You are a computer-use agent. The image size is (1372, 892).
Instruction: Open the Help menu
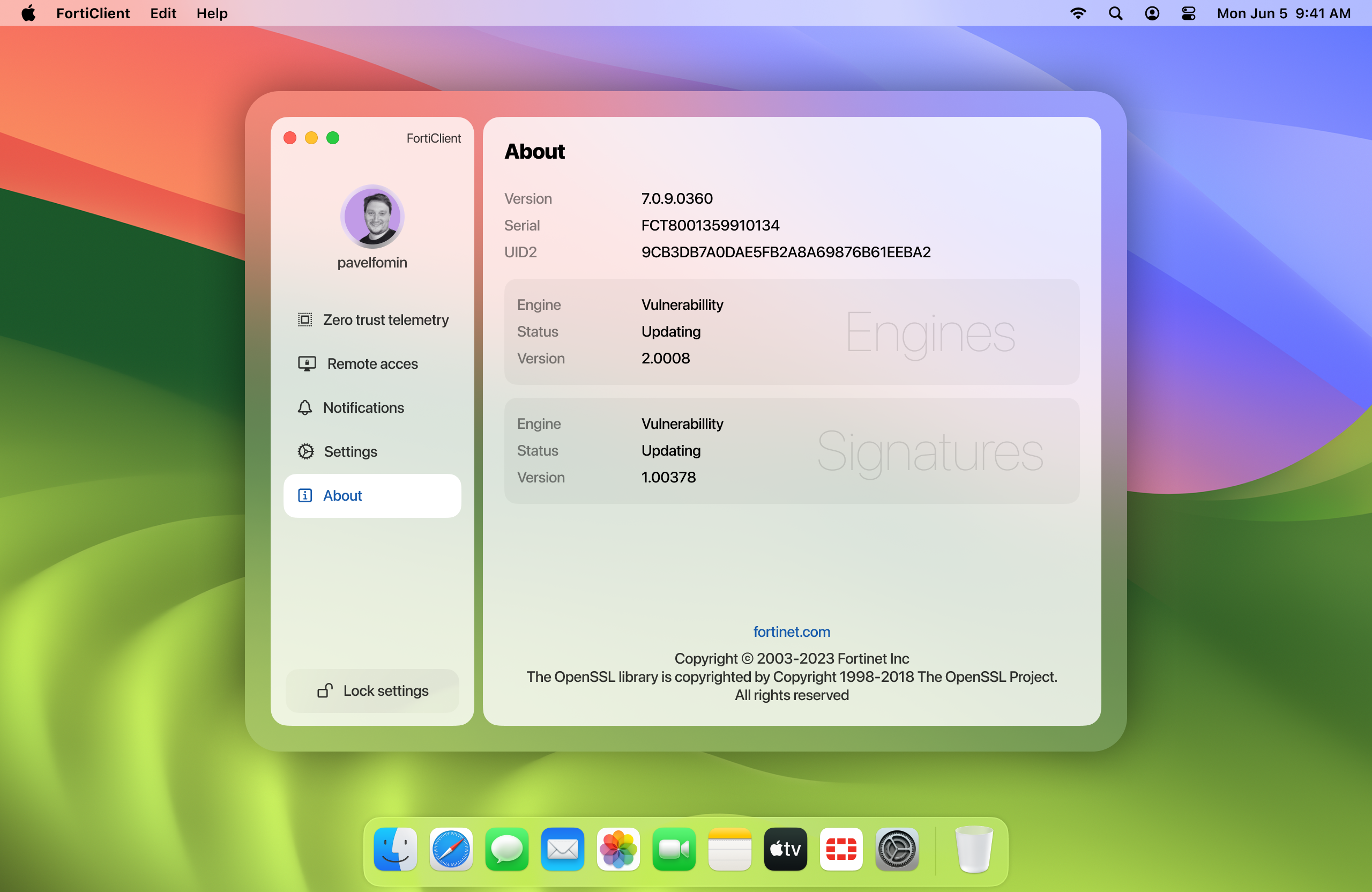click(212, 13)
